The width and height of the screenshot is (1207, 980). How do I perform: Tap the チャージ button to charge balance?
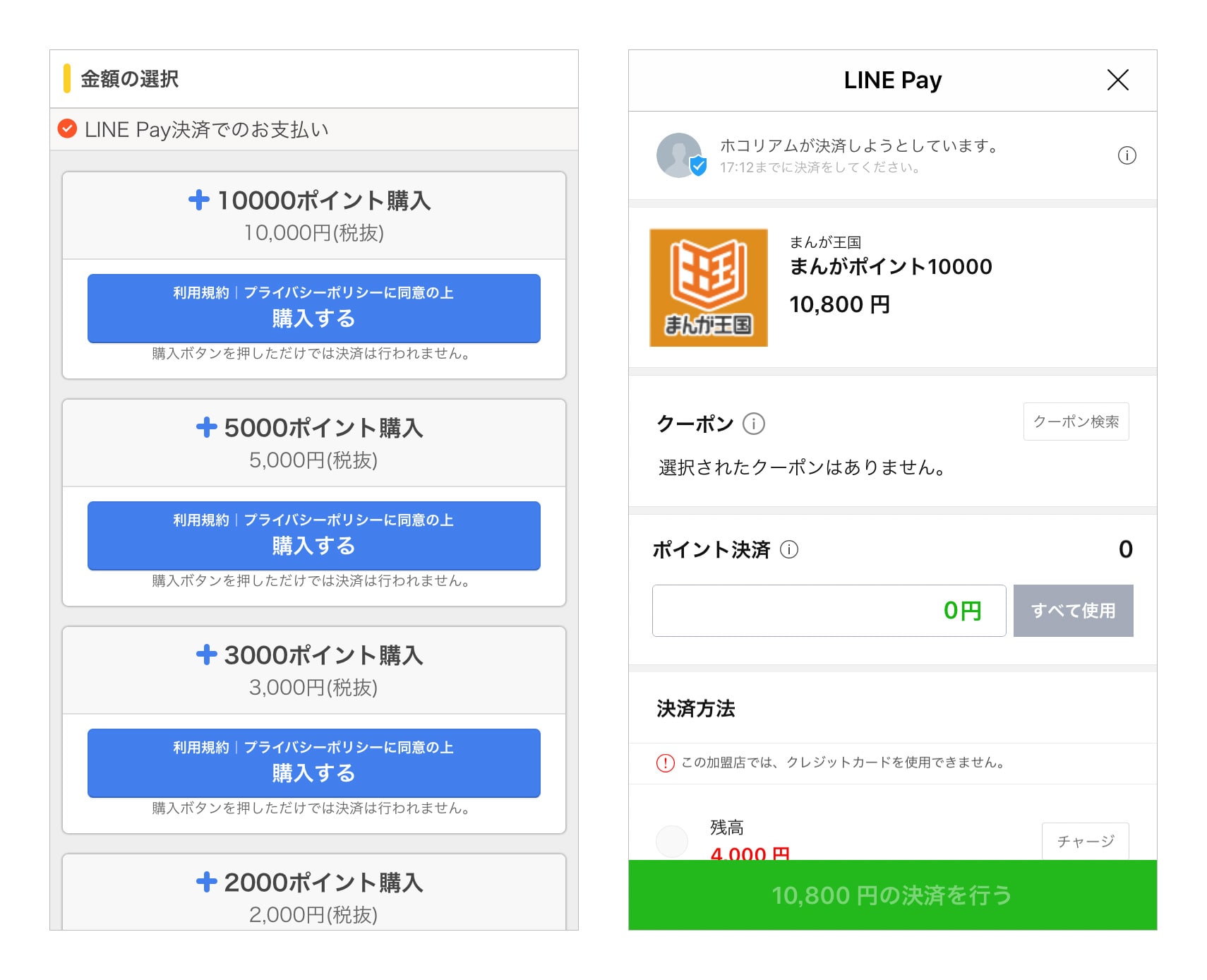click(x=1085, y=841)
